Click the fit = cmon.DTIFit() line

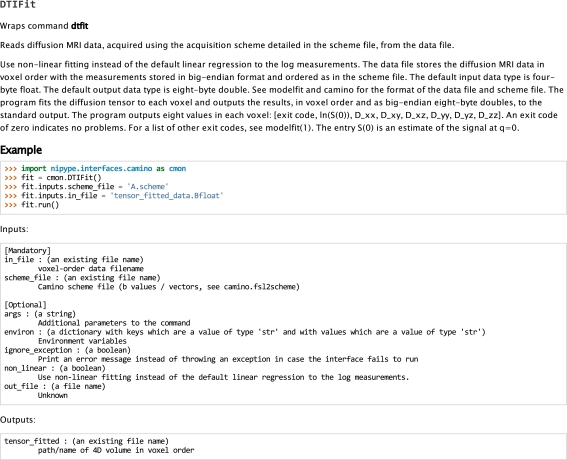point(53,178)
